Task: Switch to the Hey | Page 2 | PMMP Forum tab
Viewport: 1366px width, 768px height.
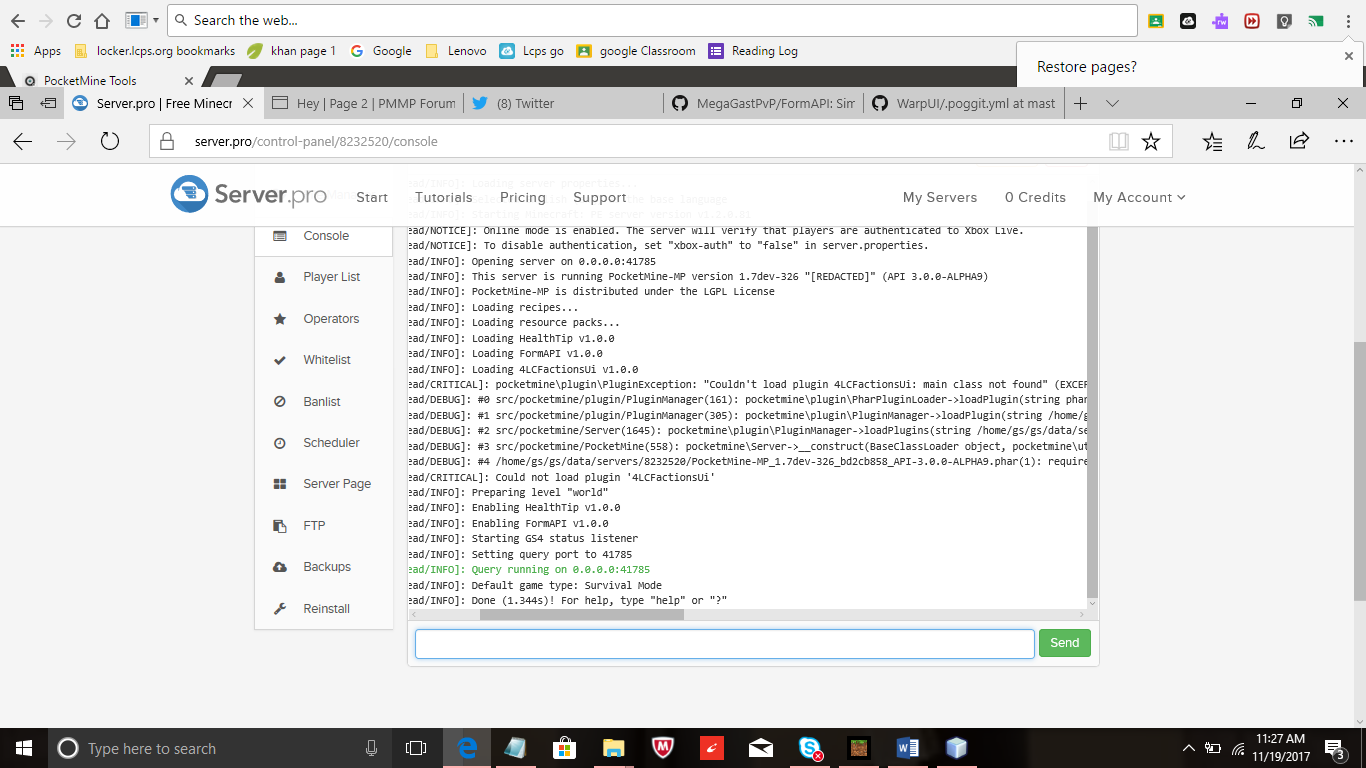Action: (364, 103)
